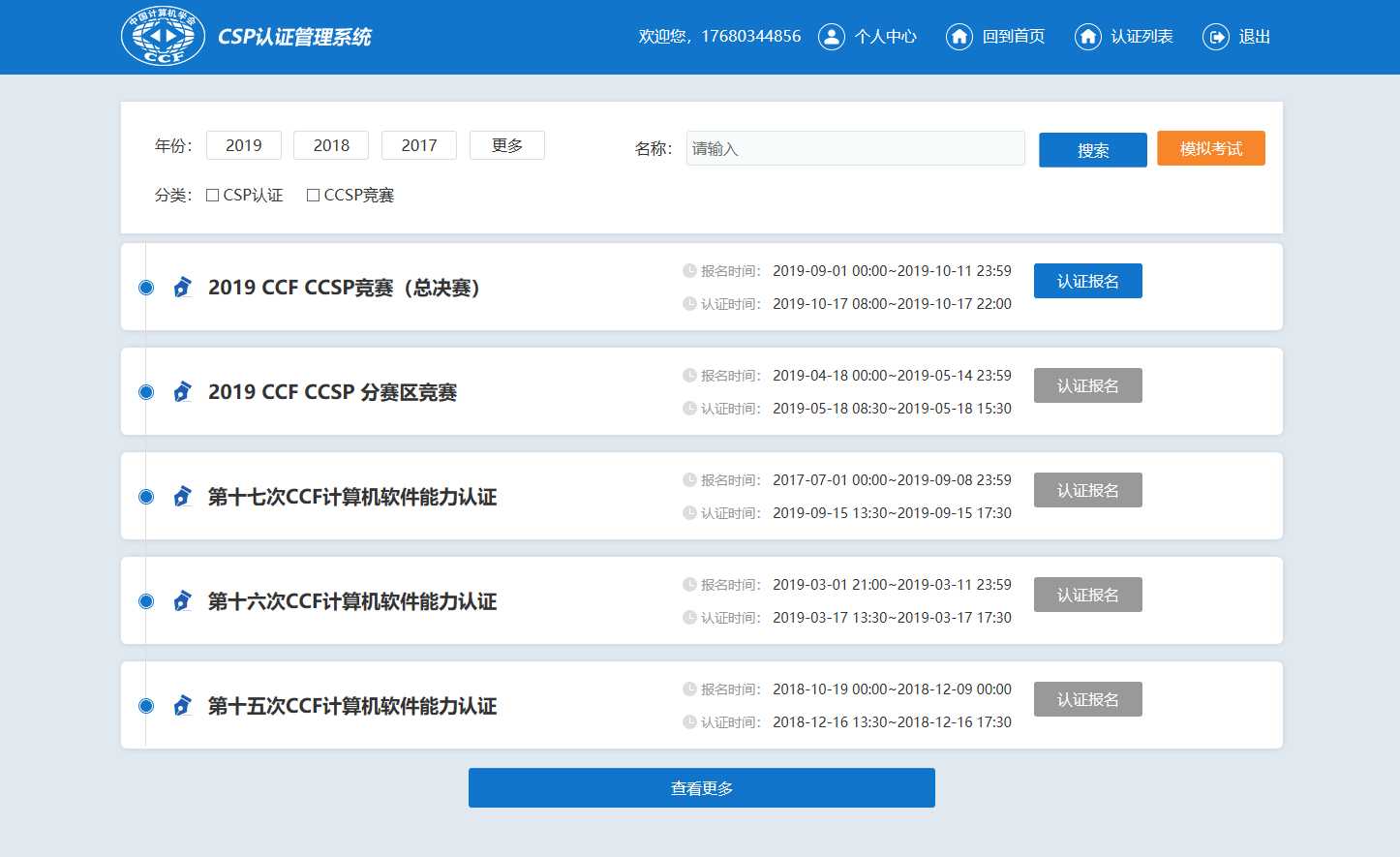This screenshot has width=1400, height=857.
Task: Click date range 2019-10-17 08:00~2019-10-17 22:00
Action: coord(892,304)
